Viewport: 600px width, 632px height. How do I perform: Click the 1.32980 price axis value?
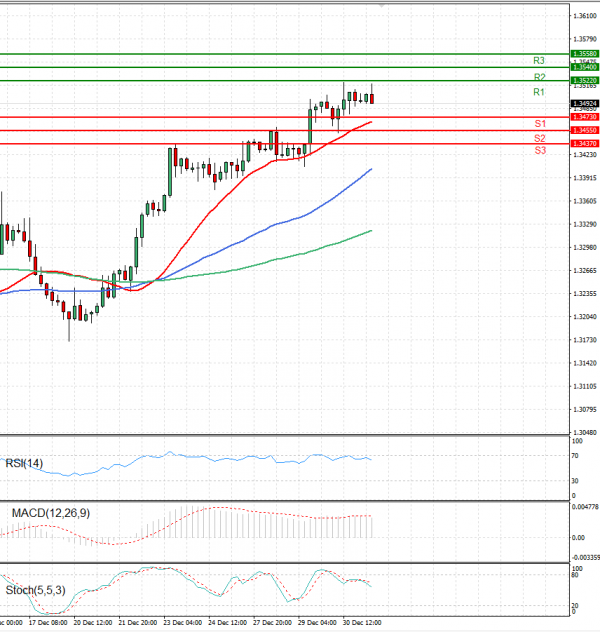coord(585,247)
